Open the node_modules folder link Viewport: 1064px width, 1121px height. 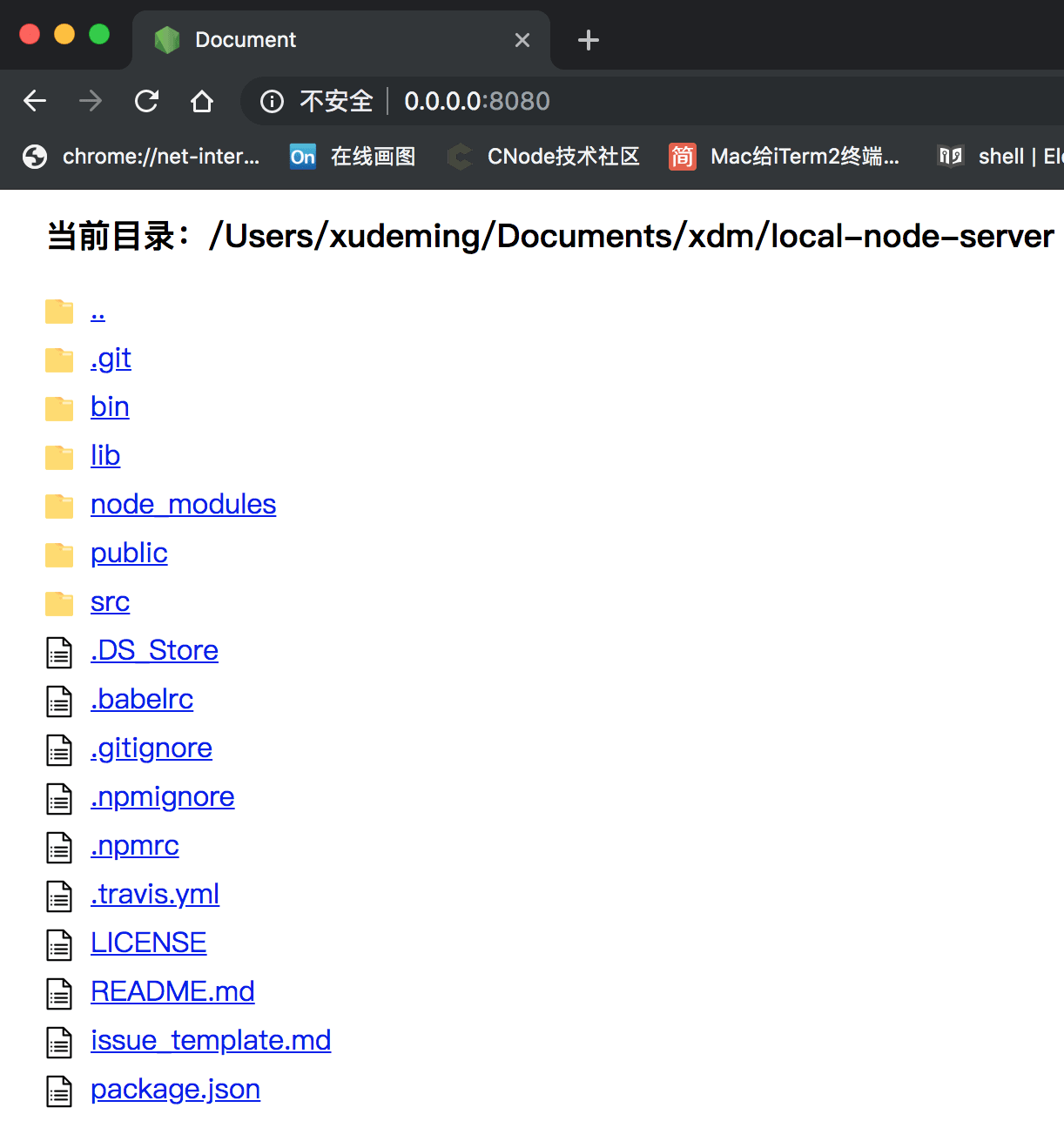pyautogui.click(x=183, y=504)
